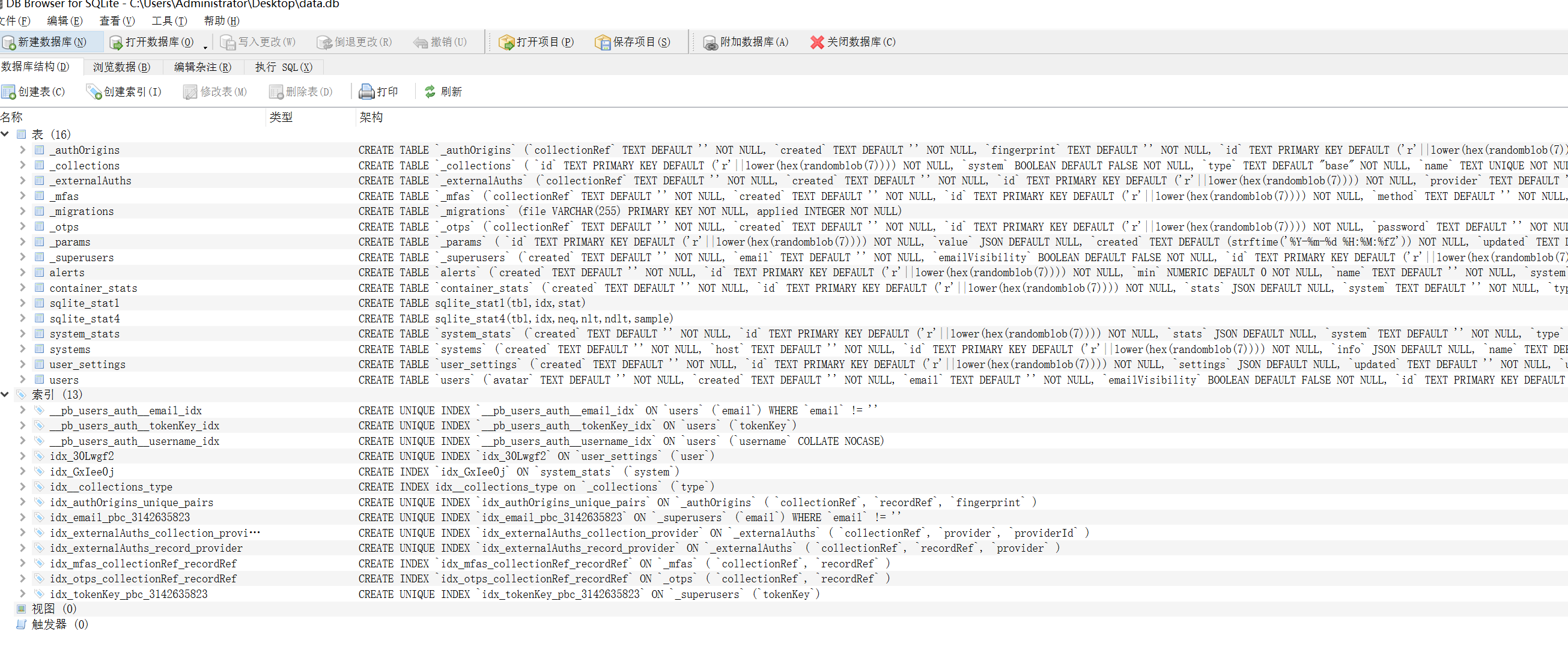Click the red Close Database (关闭数据库) icon

click(x=817, y=42)
